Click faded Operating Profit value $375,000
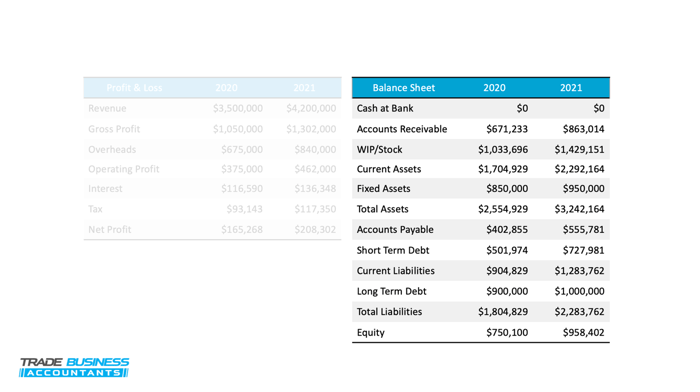Viewport: 700px width, 392px height. coord(242,169)
